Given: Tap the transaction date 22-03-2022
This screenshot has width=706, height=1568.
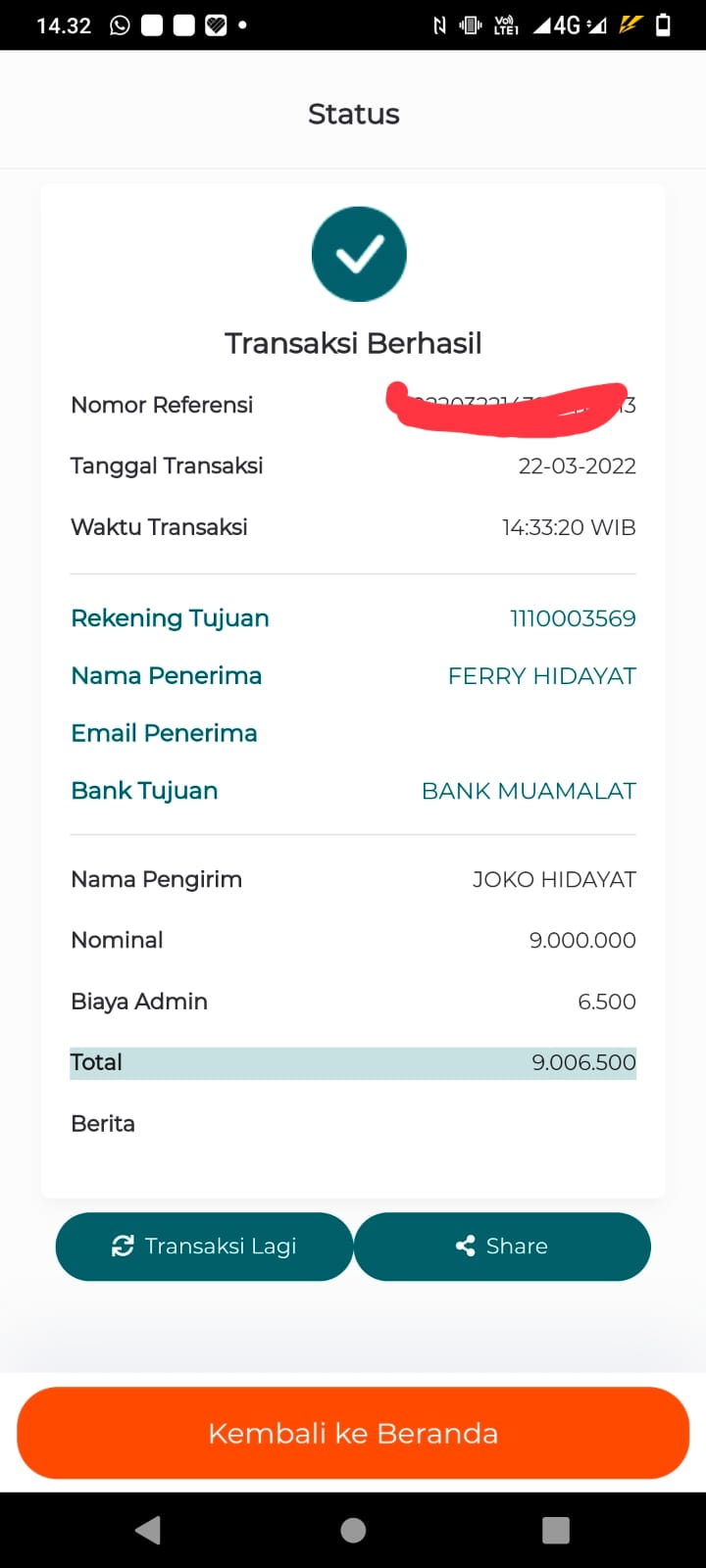Looking at the screenshot, I should point(577,466).
